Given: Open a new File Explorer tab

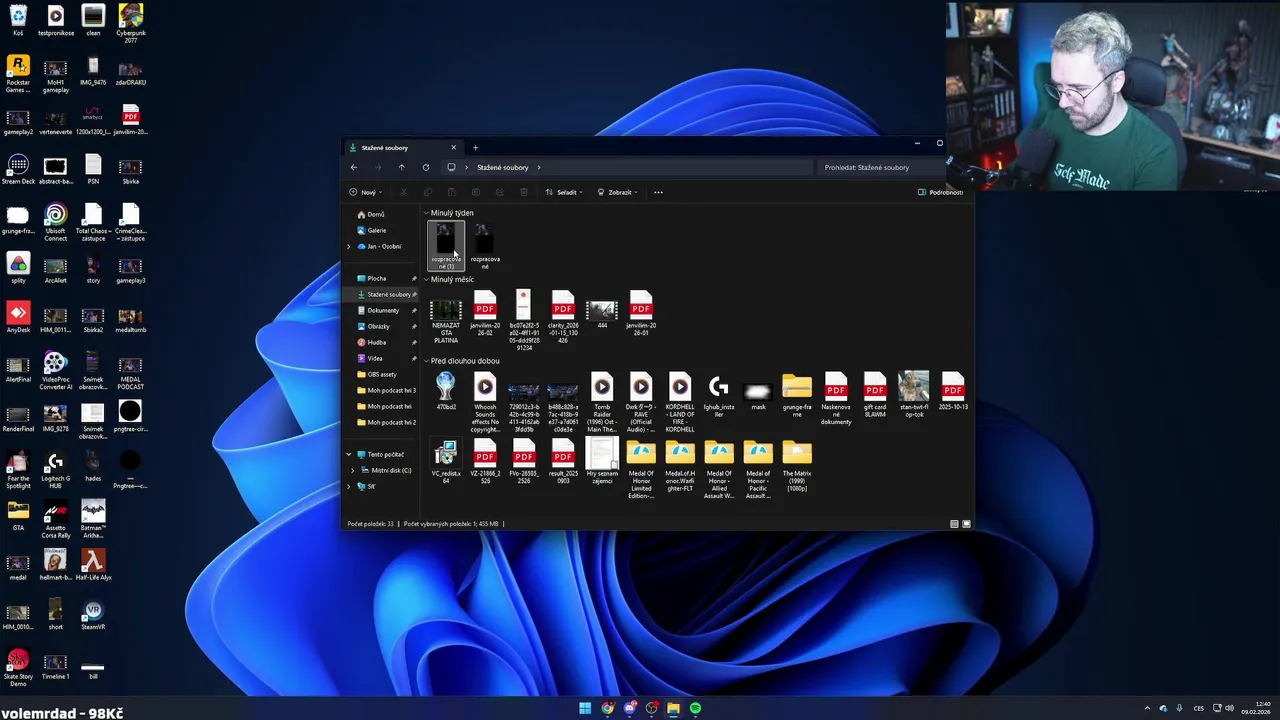Looking at the screenshot, I should coord(475,148).
